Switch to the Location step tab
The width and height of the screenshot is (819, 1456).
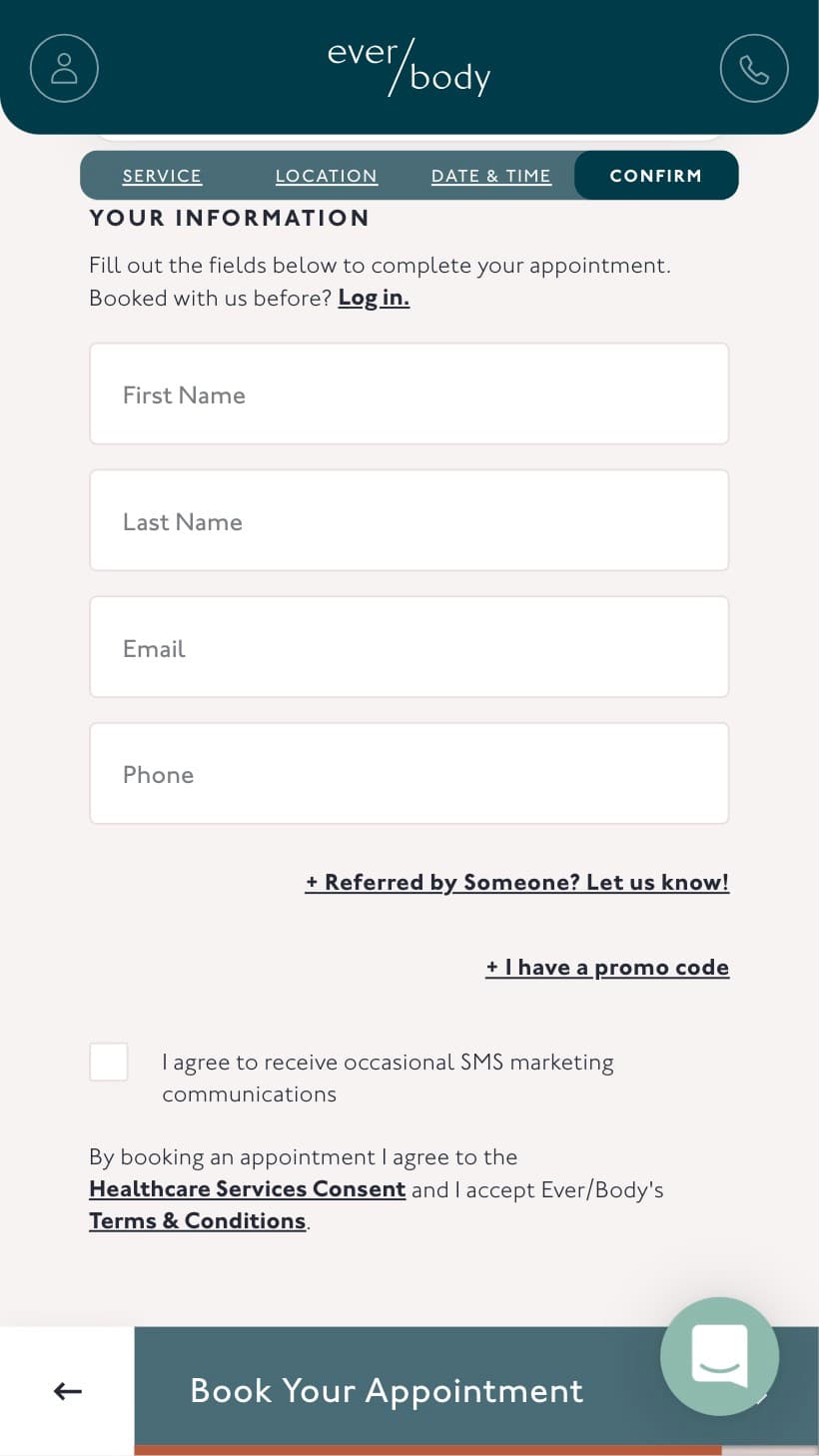pos(327,176)
